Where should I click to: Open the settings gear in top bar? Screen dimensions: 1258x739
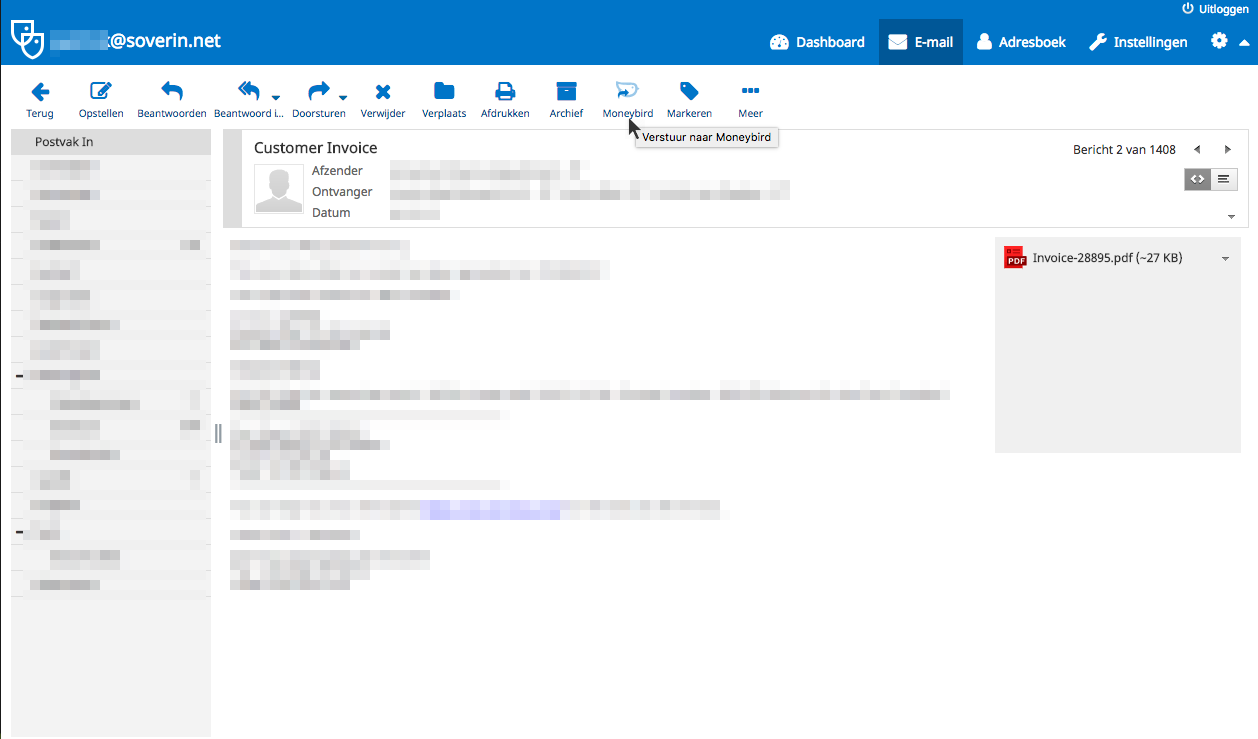(x=1218, y=41)
